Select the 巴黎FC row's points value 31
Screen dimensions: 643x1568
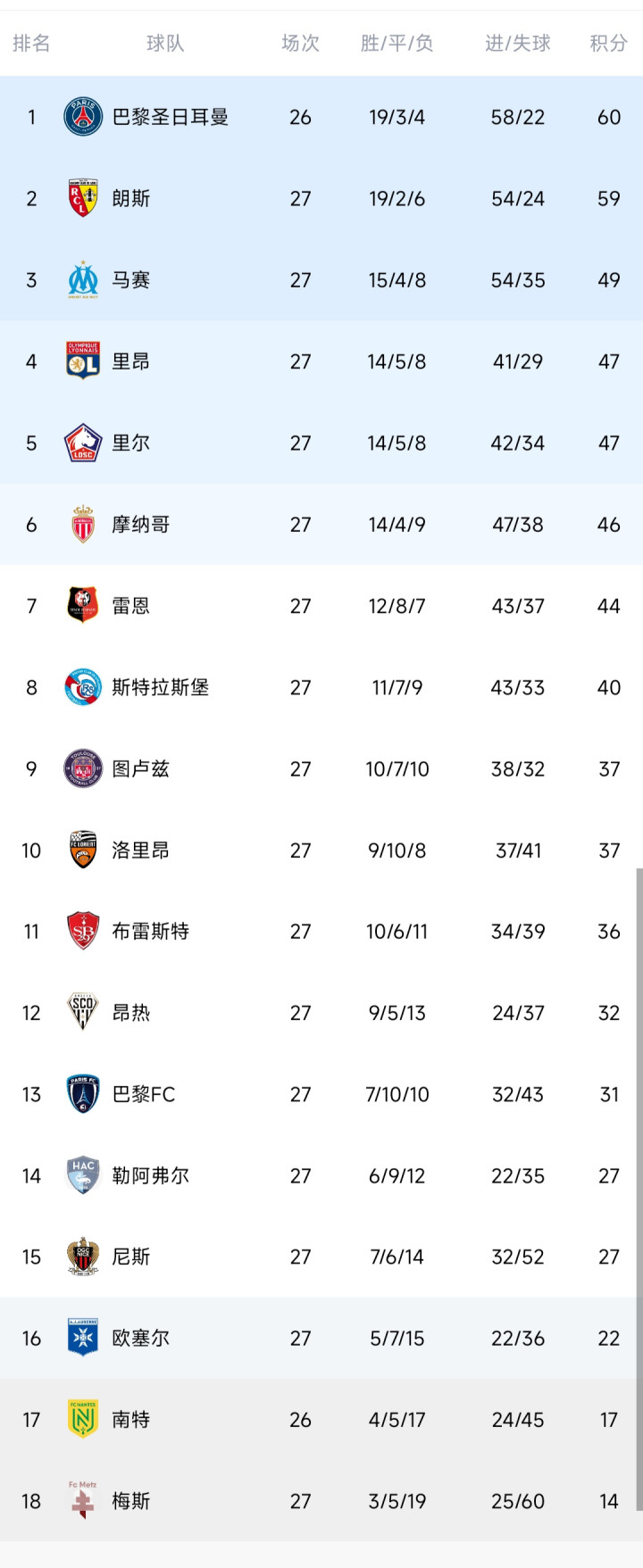click(609, 1094)
